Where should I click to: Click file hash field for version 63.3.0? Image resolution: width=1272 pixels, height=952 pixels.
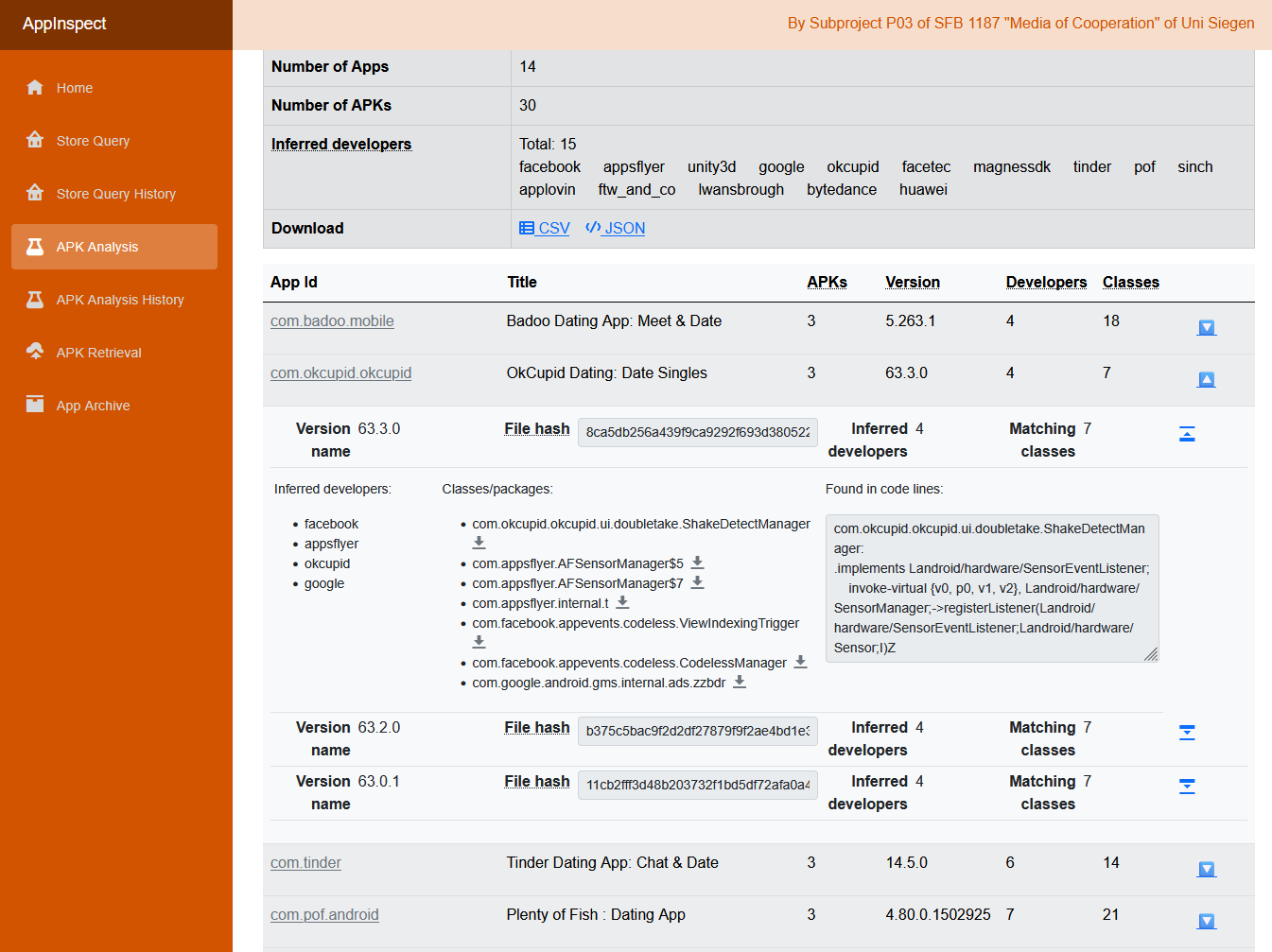[x=698, y=432]
